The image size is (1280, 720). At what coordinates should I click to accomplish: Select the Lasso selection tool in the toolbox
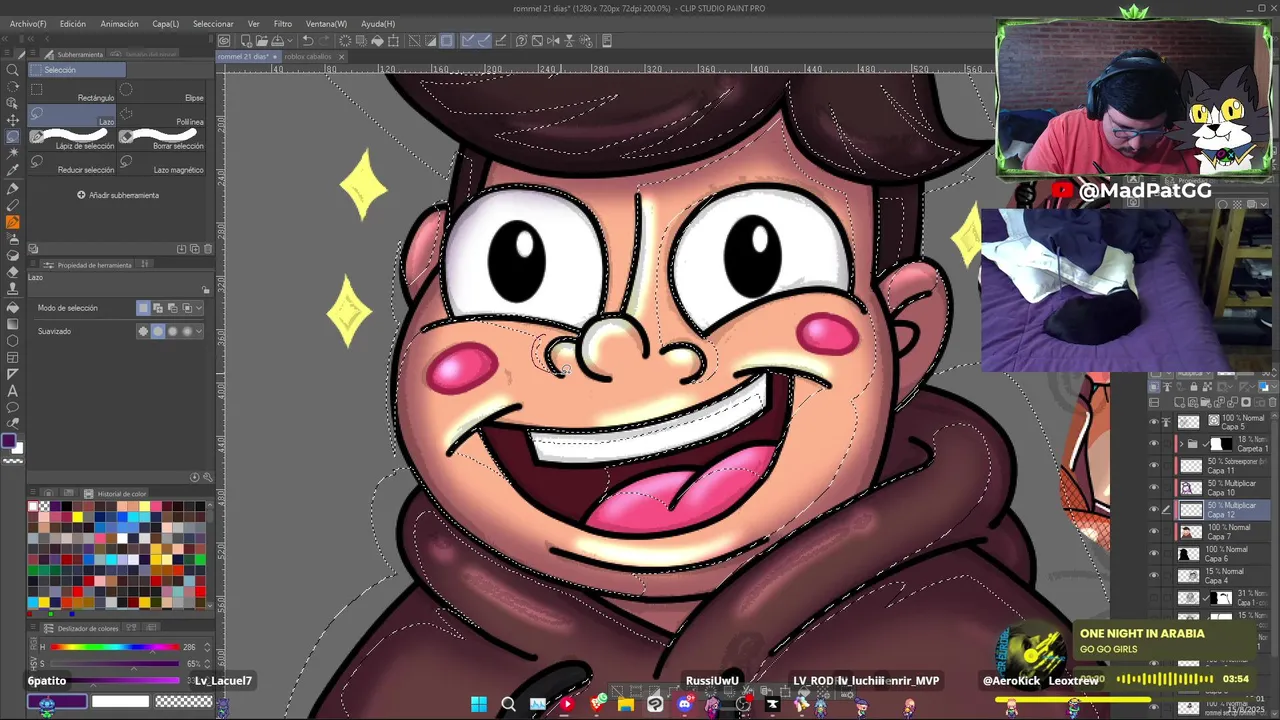coord(12,137)
